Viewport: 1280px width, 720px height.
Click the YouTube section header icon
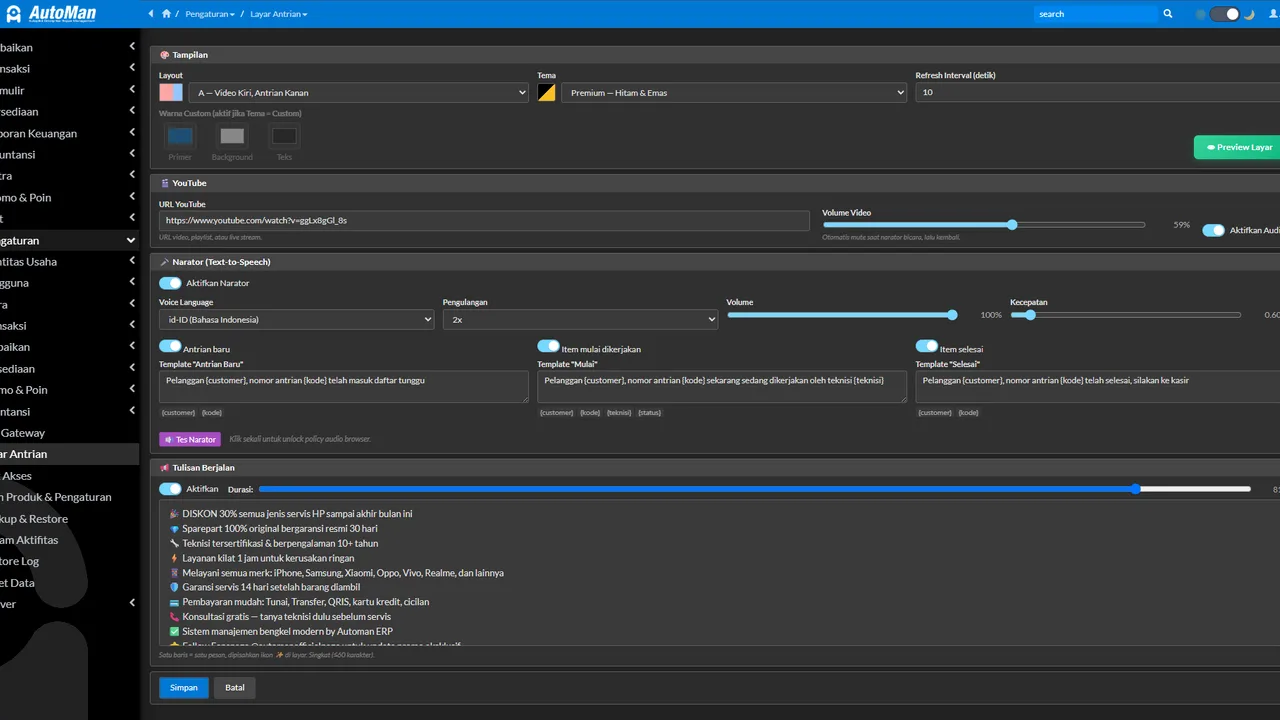165,183
